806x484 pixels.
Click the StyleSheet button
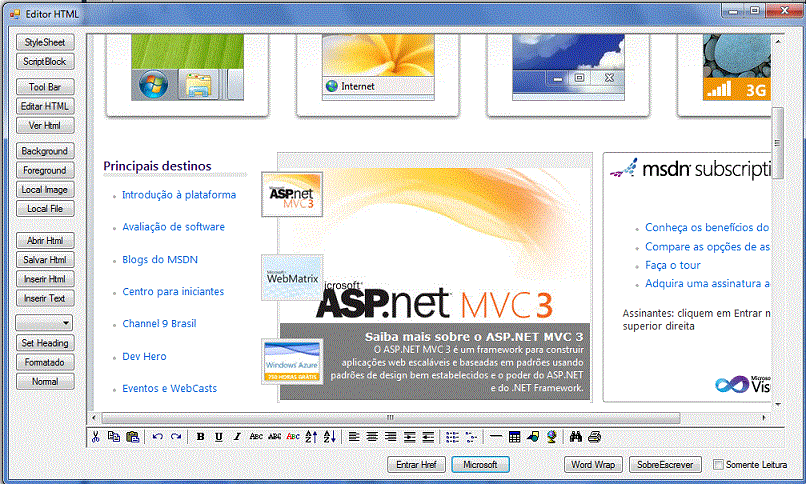45,42
